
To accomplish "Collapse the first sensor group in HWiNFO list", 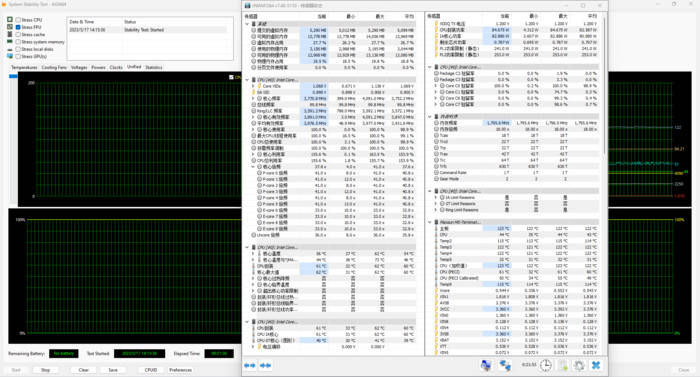I will 247,24.
